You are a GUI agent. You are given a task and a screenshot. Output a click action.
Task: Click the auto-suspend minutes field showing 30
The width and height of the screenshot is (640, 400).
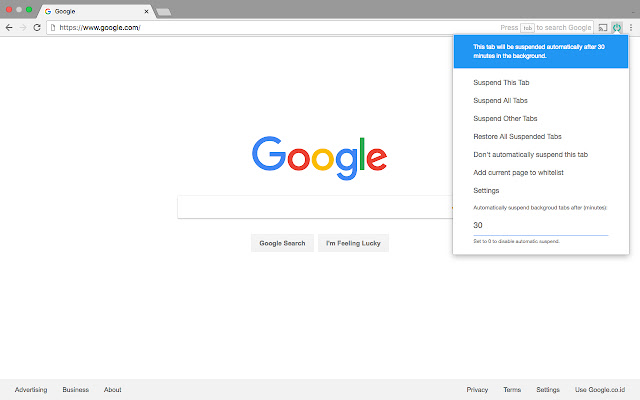(x=540, y=225)
